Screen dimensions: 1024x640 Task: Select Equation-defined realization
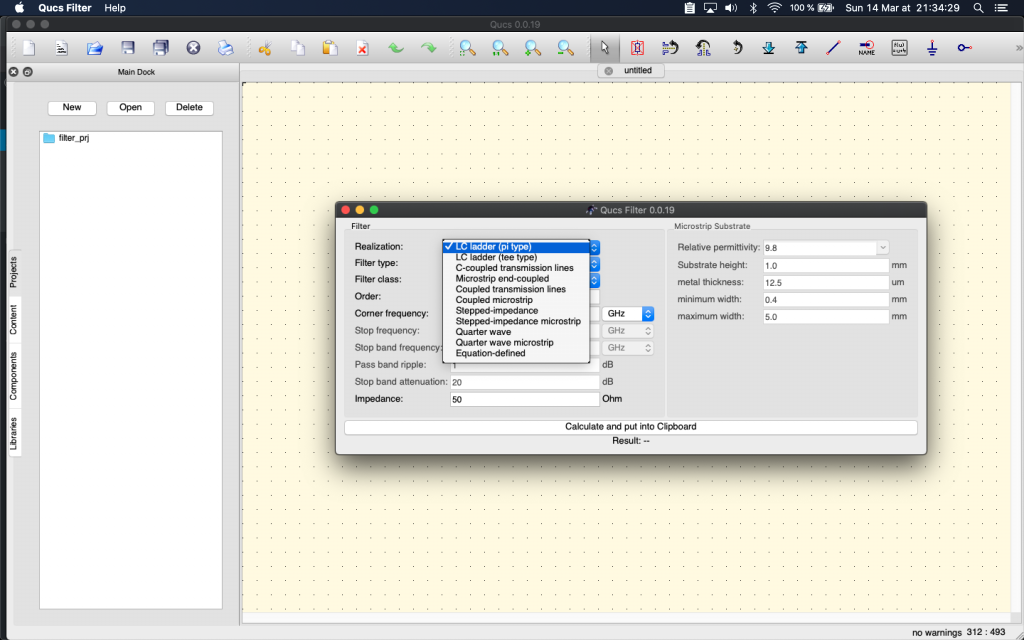(516, 353)
